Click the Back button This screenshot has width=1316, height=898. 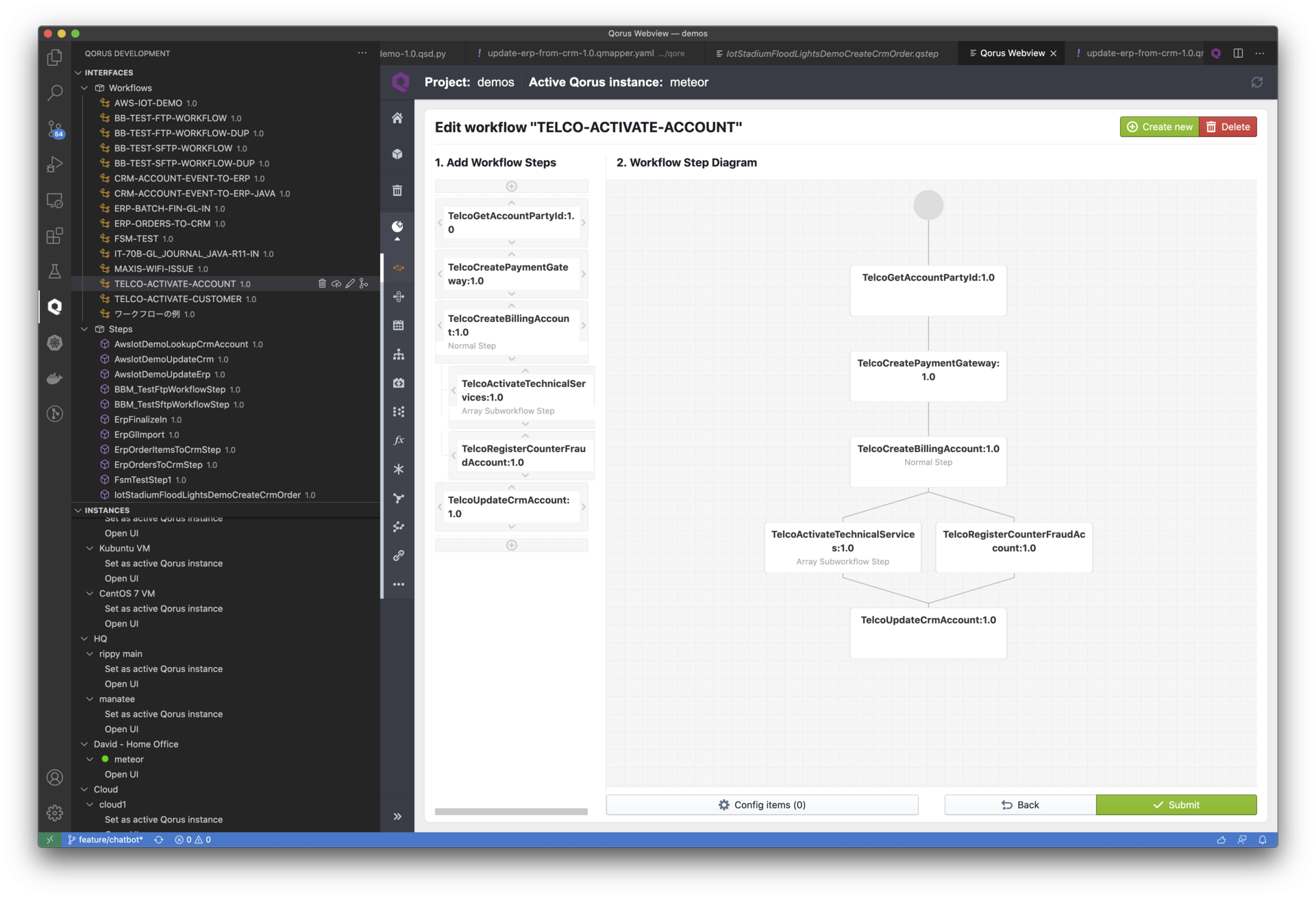1020,805
